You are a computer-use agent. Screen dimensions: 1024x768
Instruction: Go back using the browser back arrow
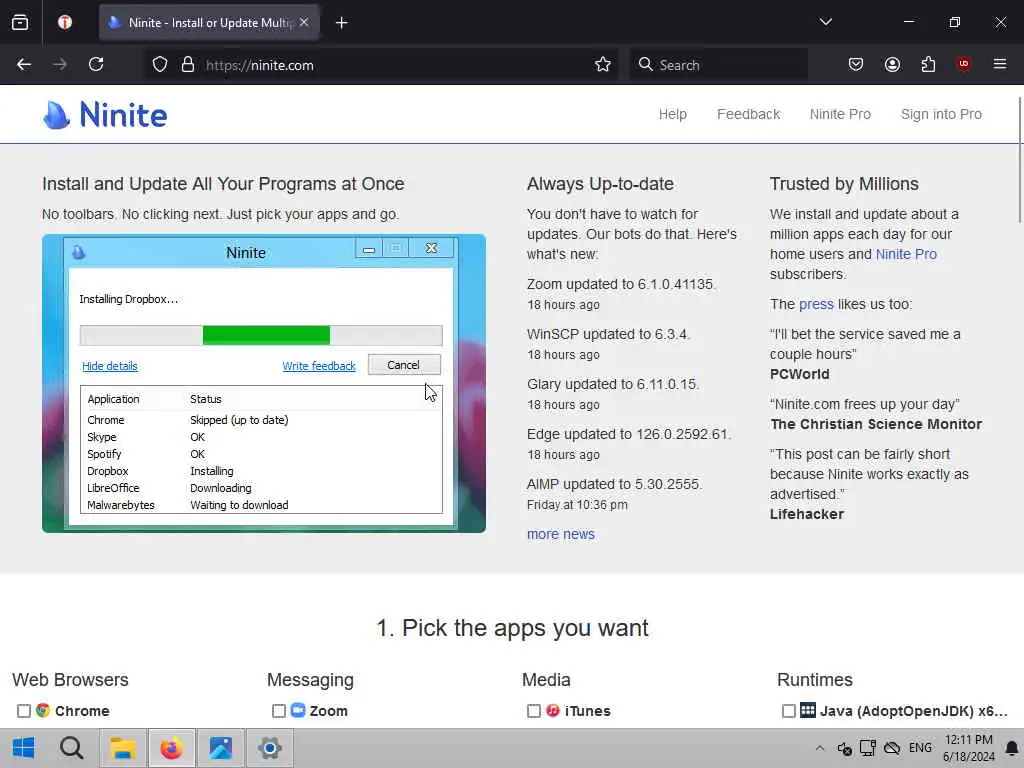24,65
